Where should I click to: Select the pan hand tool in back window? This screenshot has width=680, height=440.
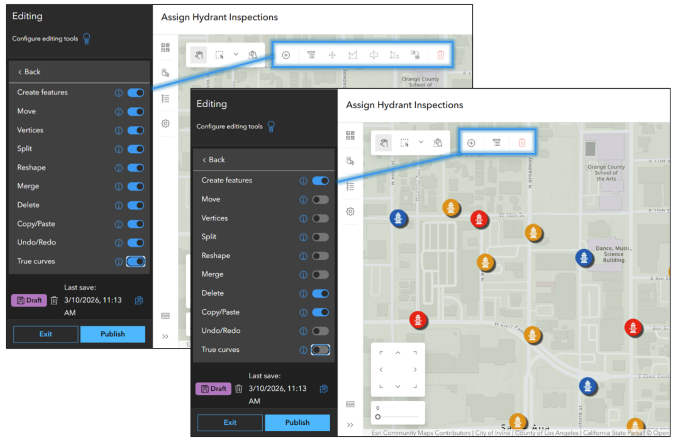pyautogui.click(x=199, y=55)
